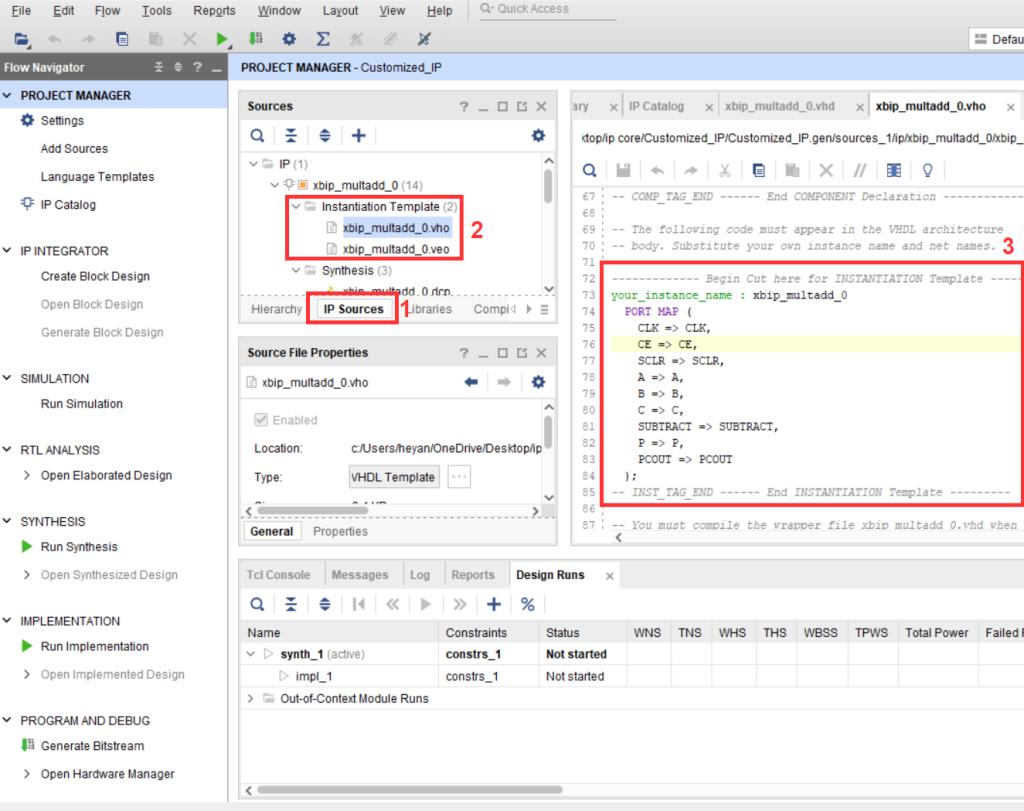The image size is (1024, 811).
Task: Collapse the synth_1 run row
Action: (251, 654)
